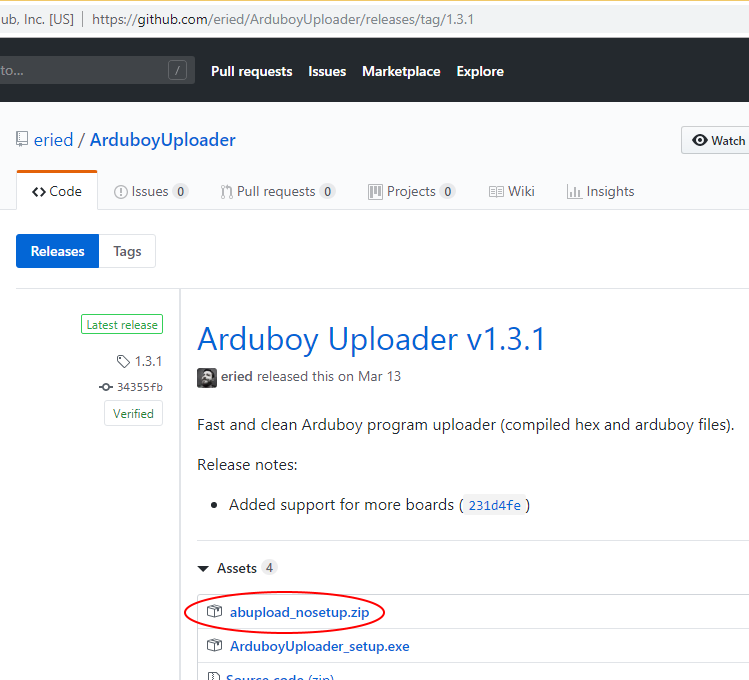Image resolution: width=749 pixels, height=680 pixels.
Task: Switch to the repository Wiki tab
Action: (512, 191)
